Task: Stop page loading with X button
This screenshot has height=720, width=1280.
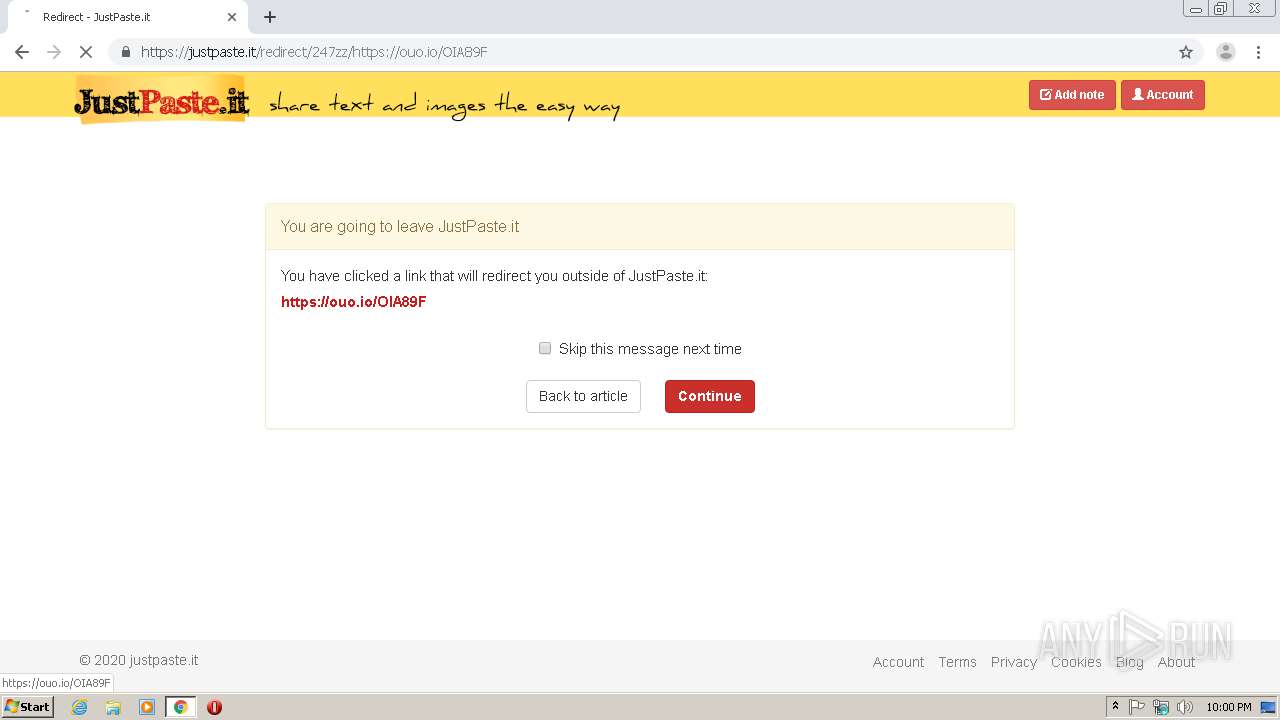Action: 86,52
